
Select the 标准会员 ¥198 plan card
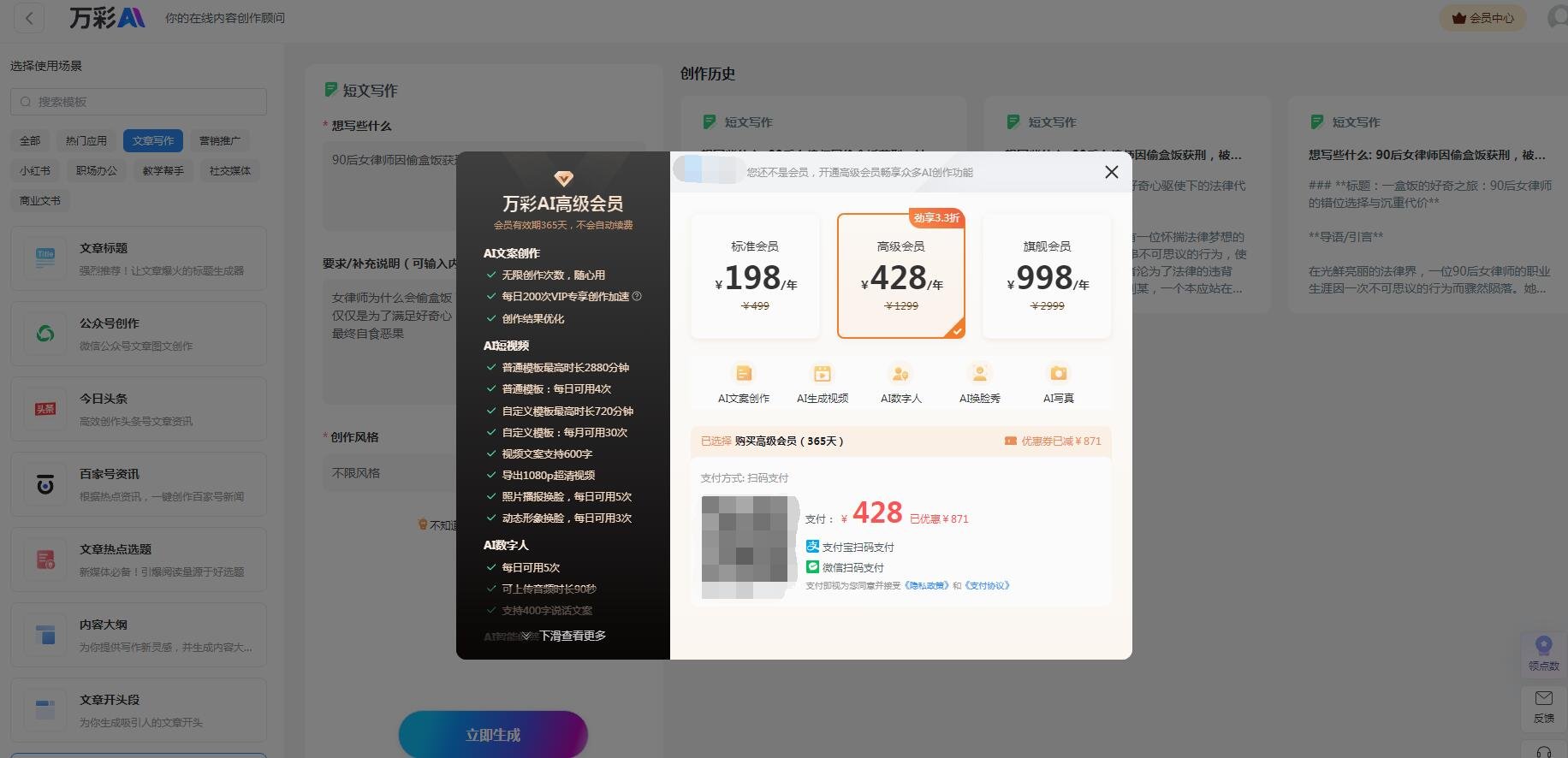[755, 275]
